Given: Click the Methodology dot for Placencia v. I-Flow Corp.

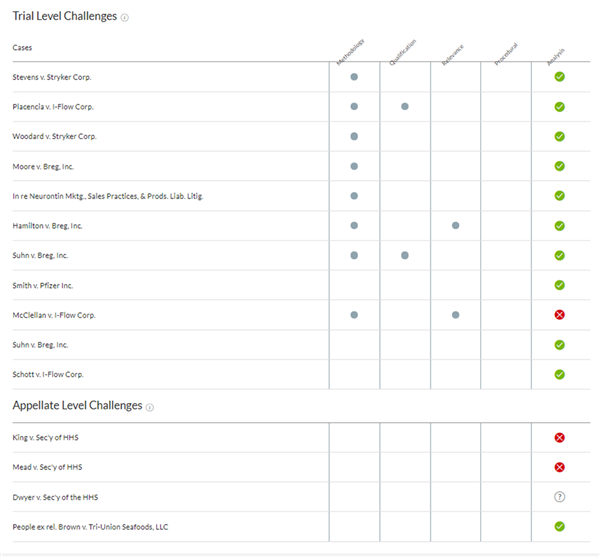Looking at the screenshot, I should click(x=354, y=106).
